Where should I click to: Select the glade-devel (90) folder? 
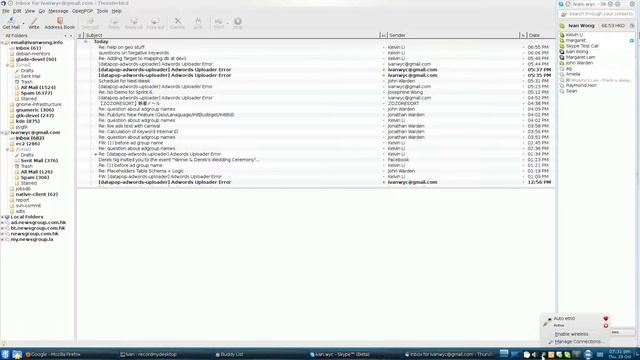(36, 59)
